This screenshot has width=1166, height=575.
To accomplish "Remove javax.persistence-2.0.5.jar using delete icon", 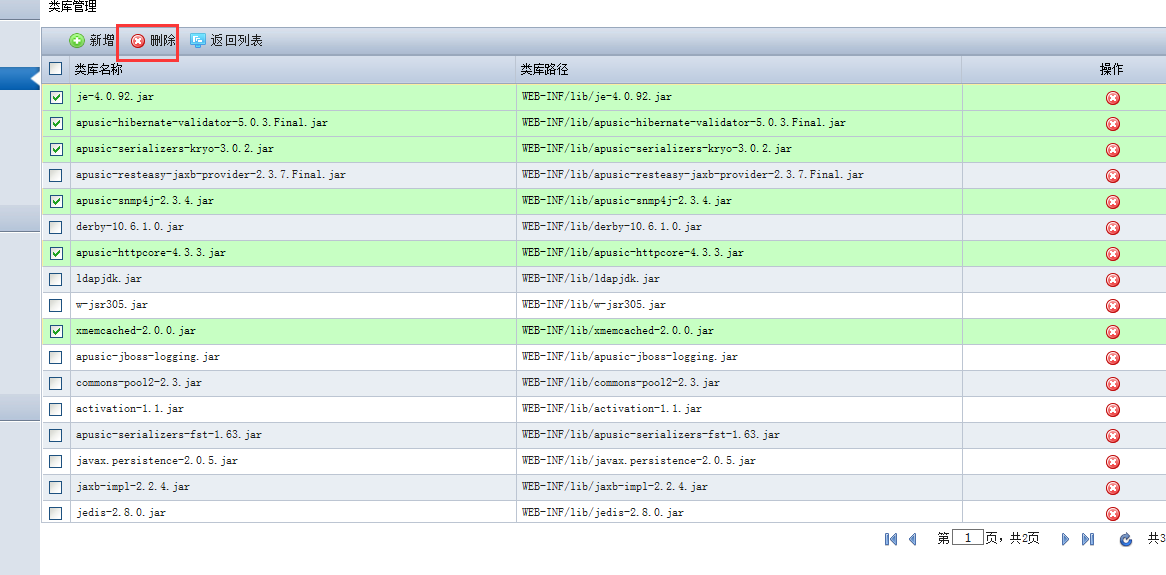I will (1112, 461).
